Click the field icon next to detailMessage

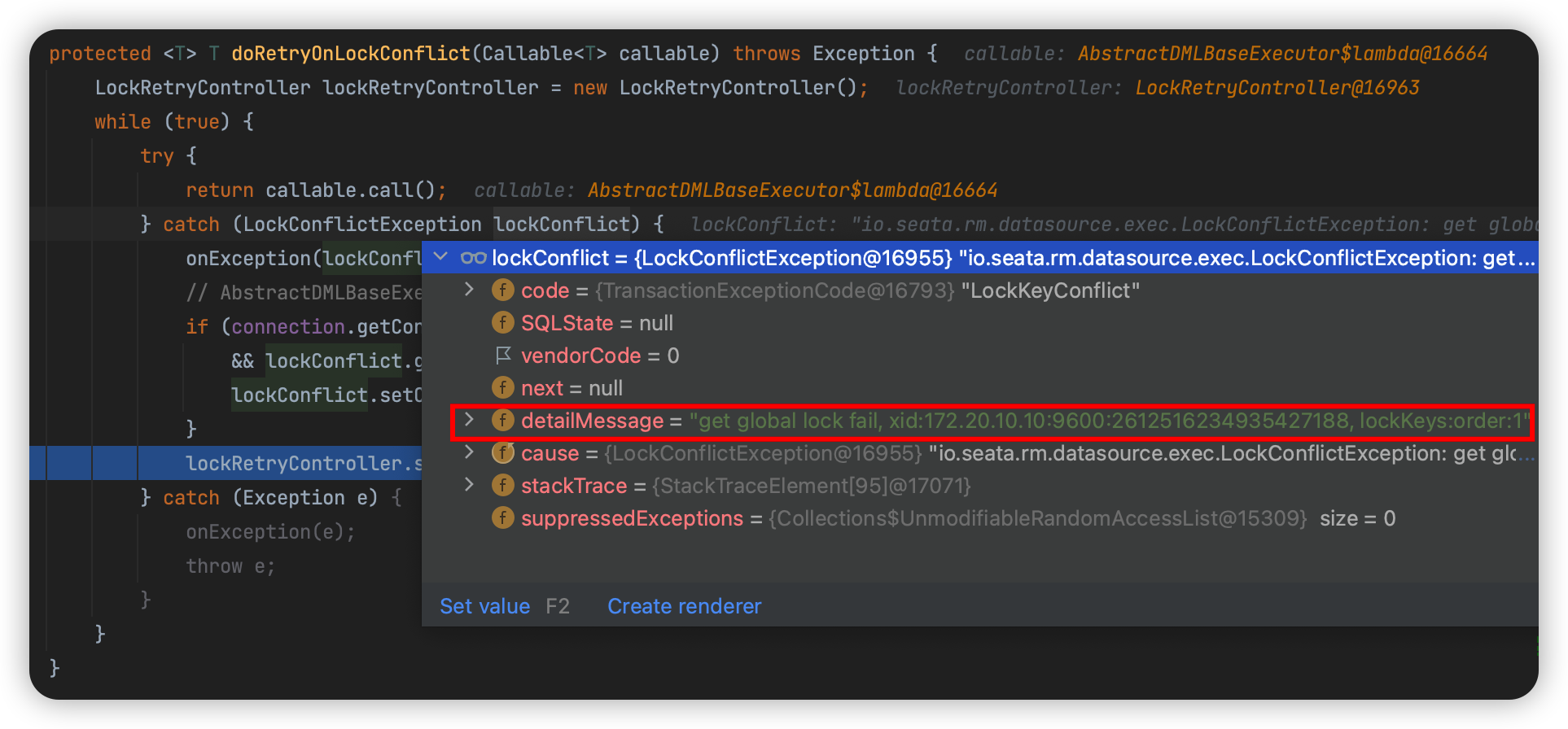503,420
